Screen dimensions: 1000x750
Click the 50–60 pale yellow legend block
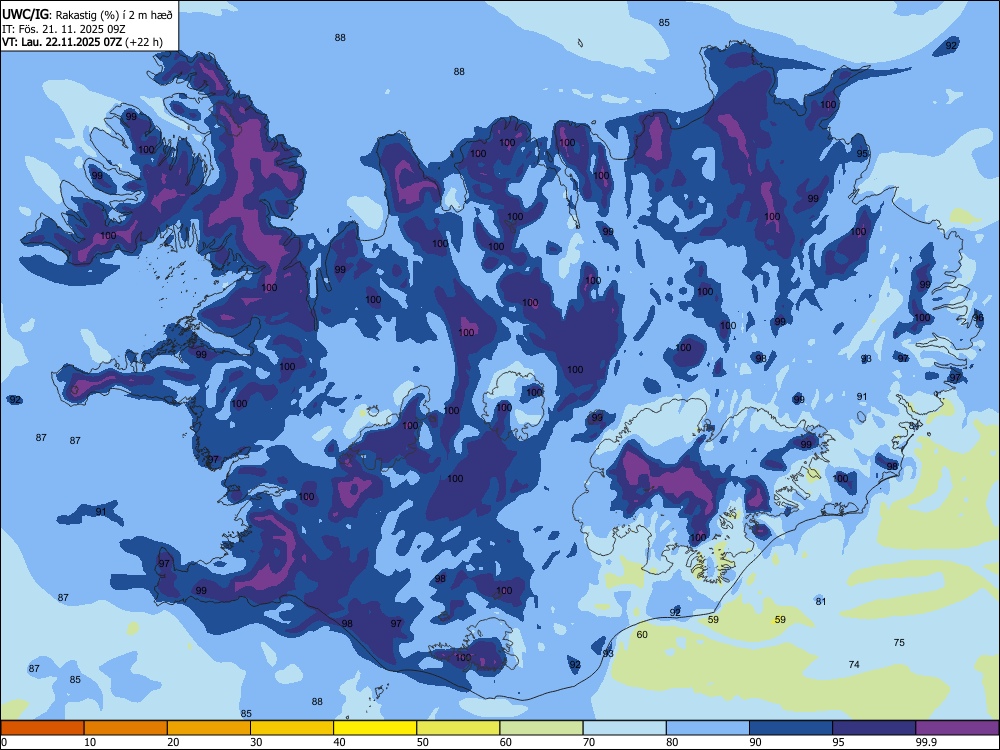pyautogui.click(x=458, y=728)
